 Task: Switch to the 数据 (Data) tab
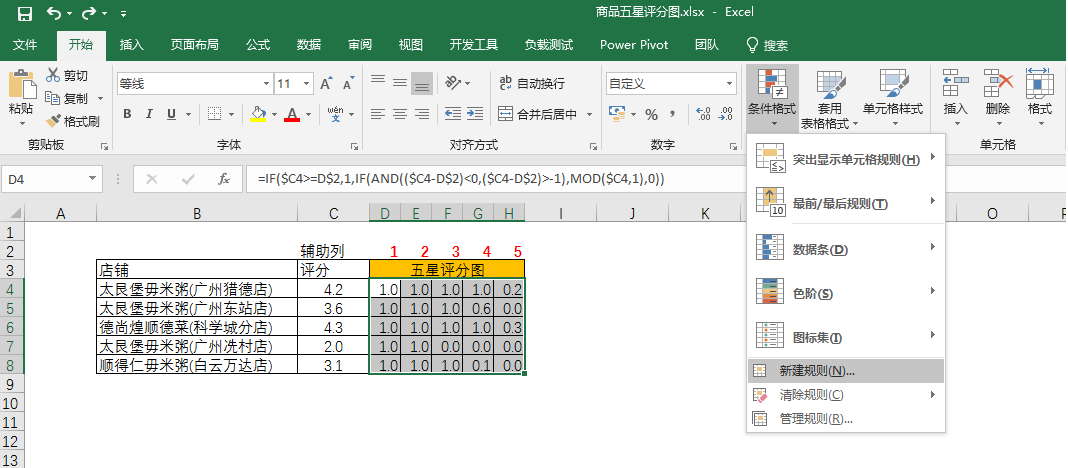(x=309, y=45)
